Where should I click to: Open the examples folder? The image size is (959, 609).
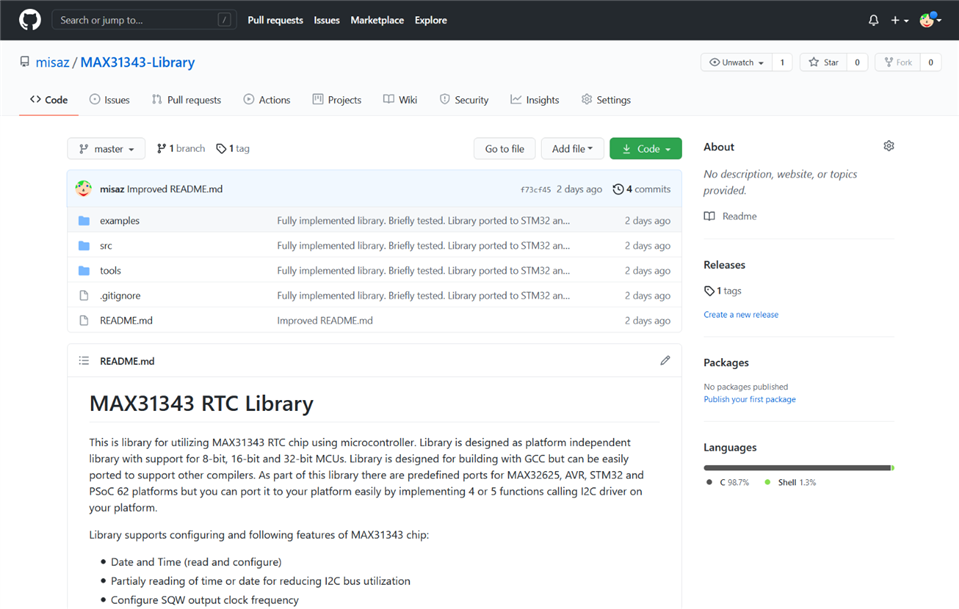click(x=119, y=221)
